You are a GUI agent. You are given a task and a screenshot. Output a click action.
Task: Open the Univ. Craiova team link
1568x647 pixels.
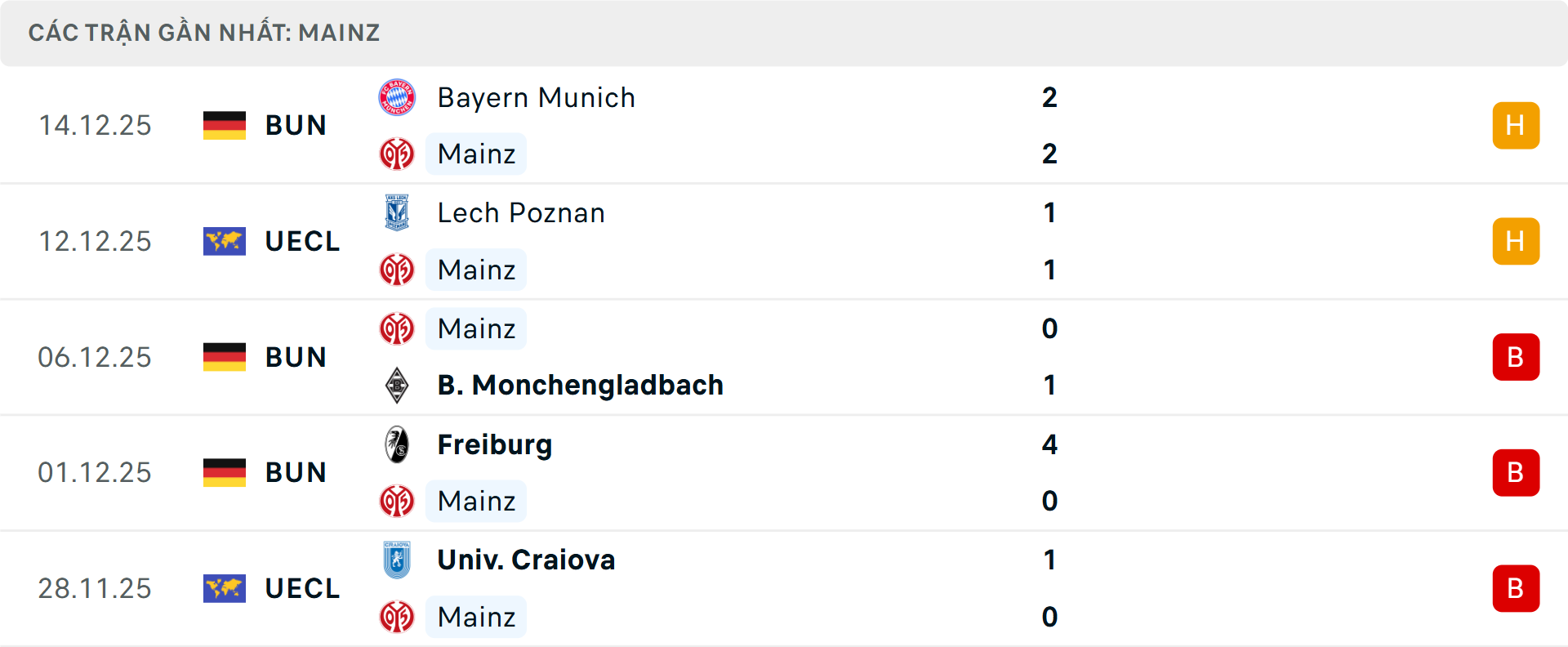click(526, 560)
